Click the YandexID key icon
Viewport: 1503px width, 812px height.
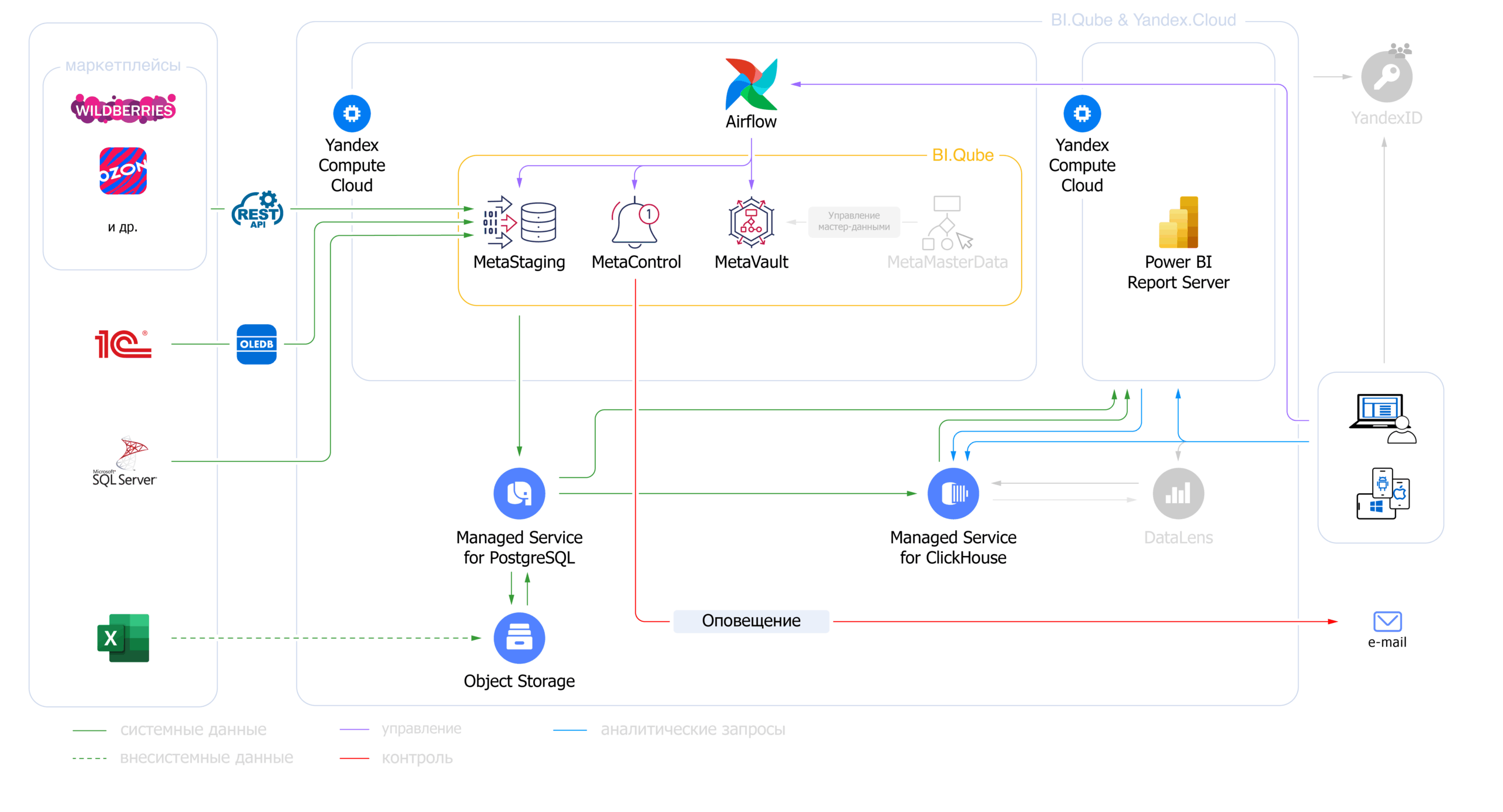[1386, 77]
